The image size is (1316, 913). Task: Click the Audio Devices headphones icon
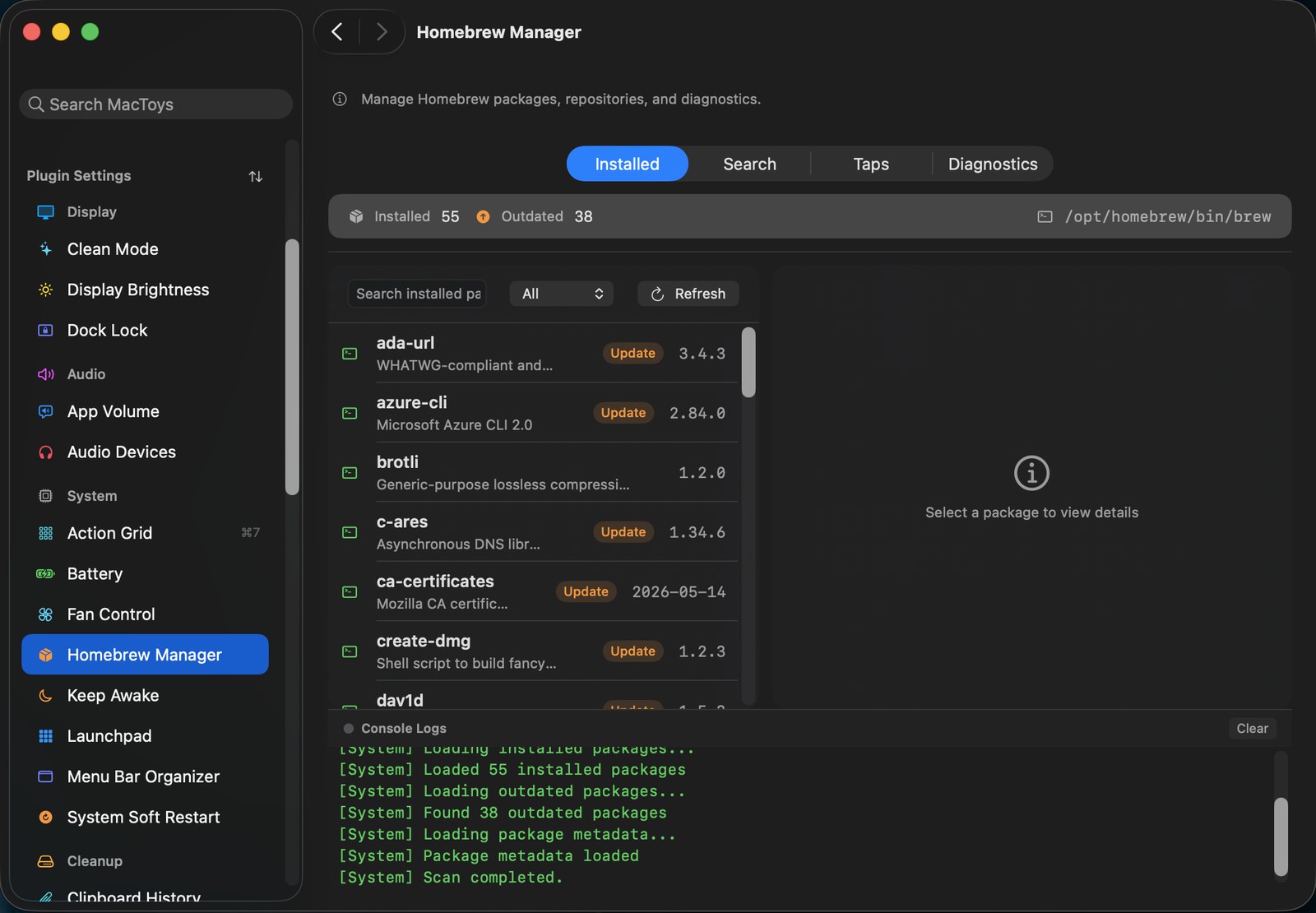(x=45, y=452)
